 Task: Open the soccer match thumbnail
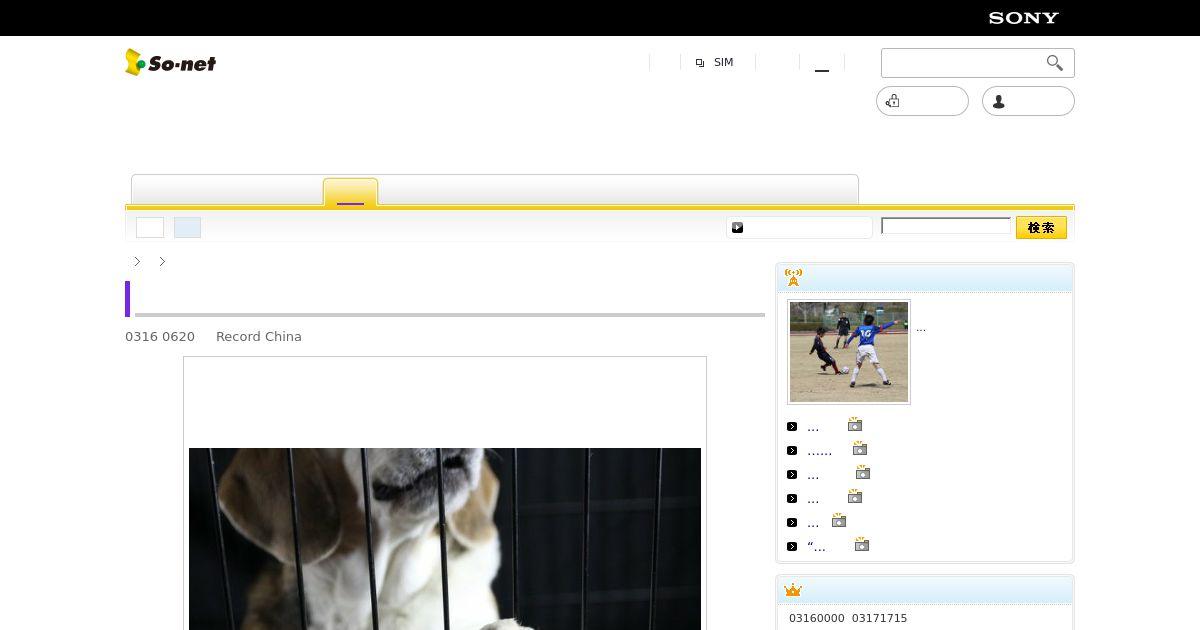click(849, 352)
